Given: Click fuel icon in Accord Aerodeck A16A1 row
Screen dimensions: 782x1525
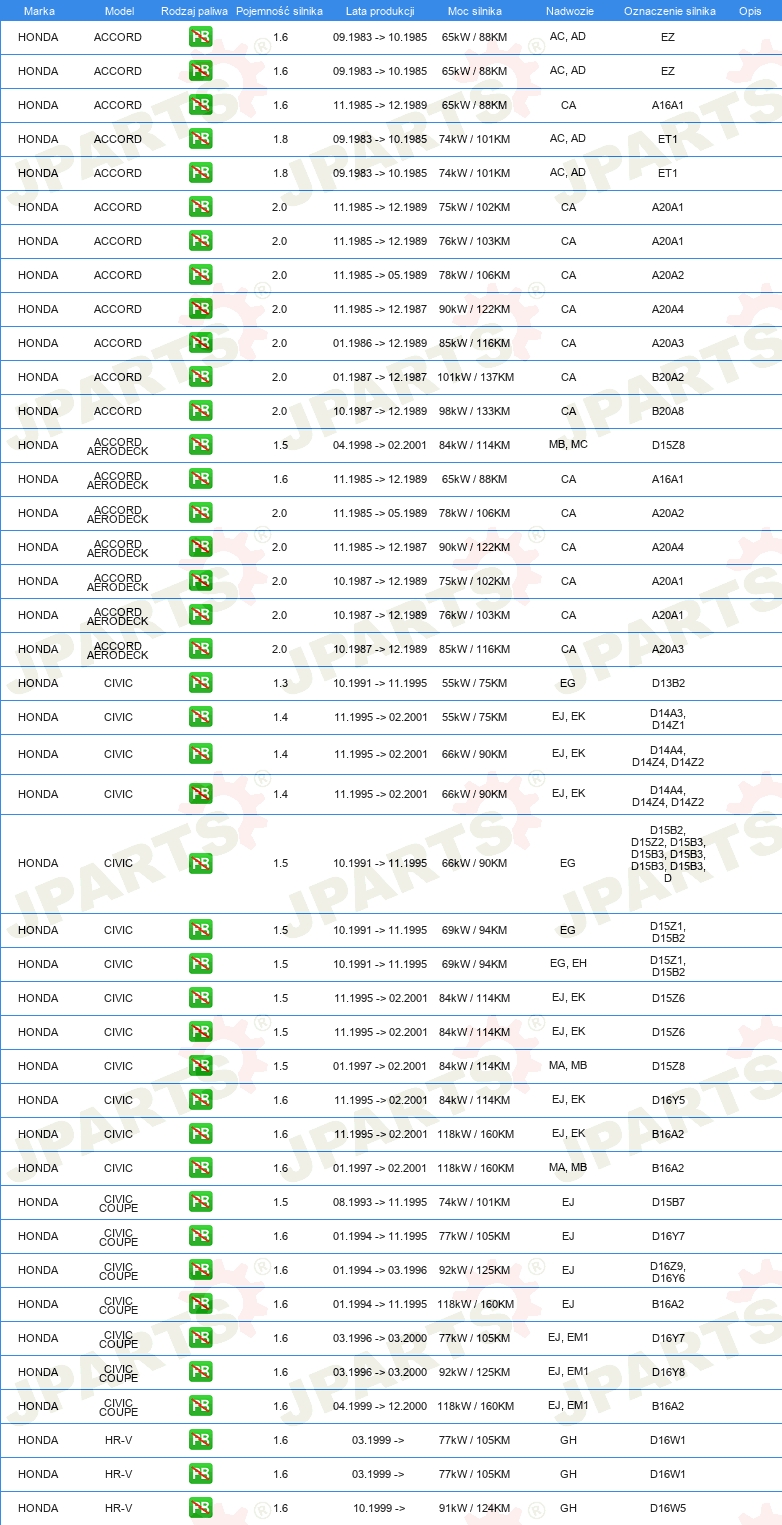Looking at the screenshot, I should (x=200, y=479).
